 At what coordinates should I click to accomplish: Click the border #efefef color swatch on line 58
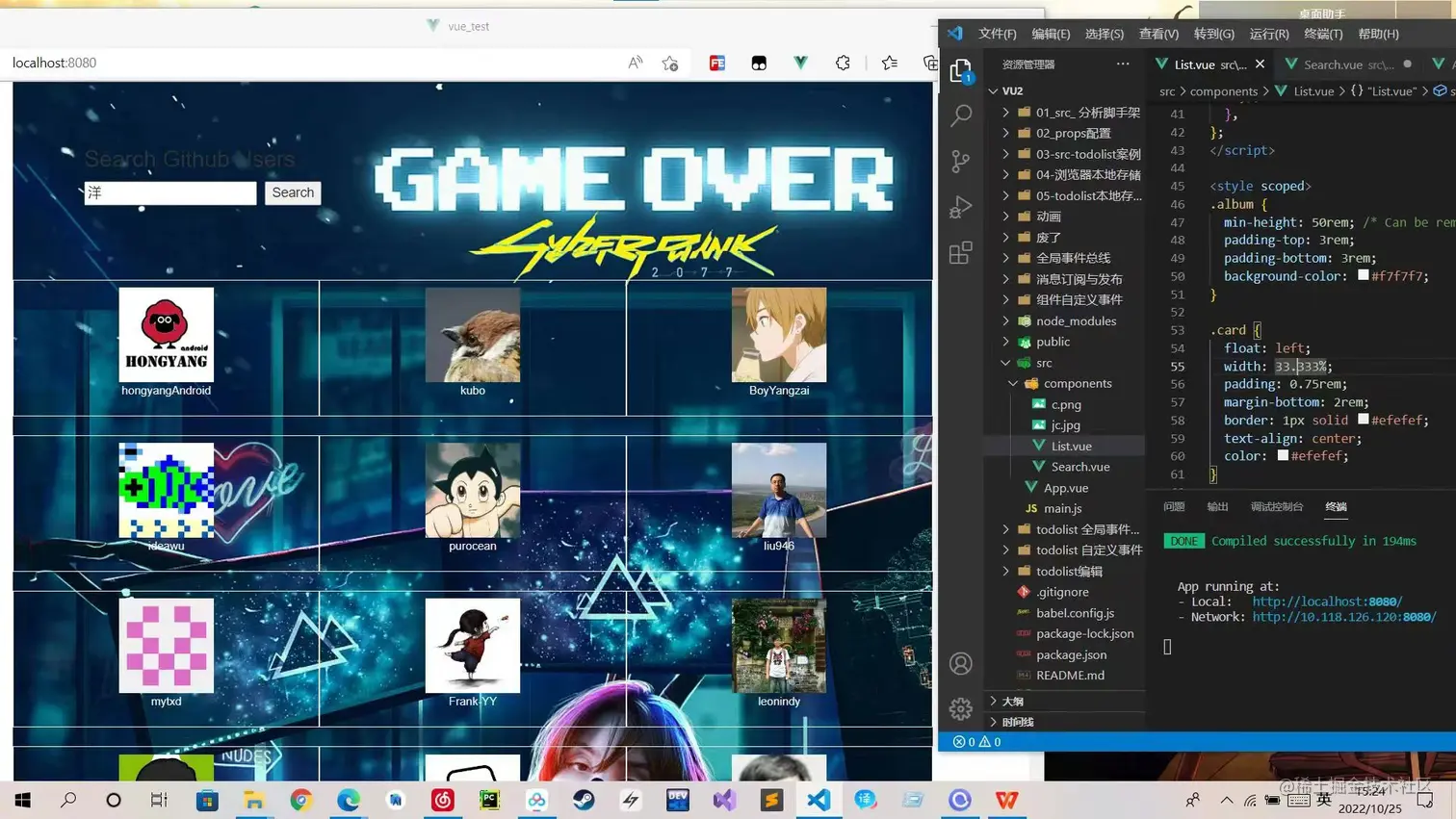[1363, 420]
